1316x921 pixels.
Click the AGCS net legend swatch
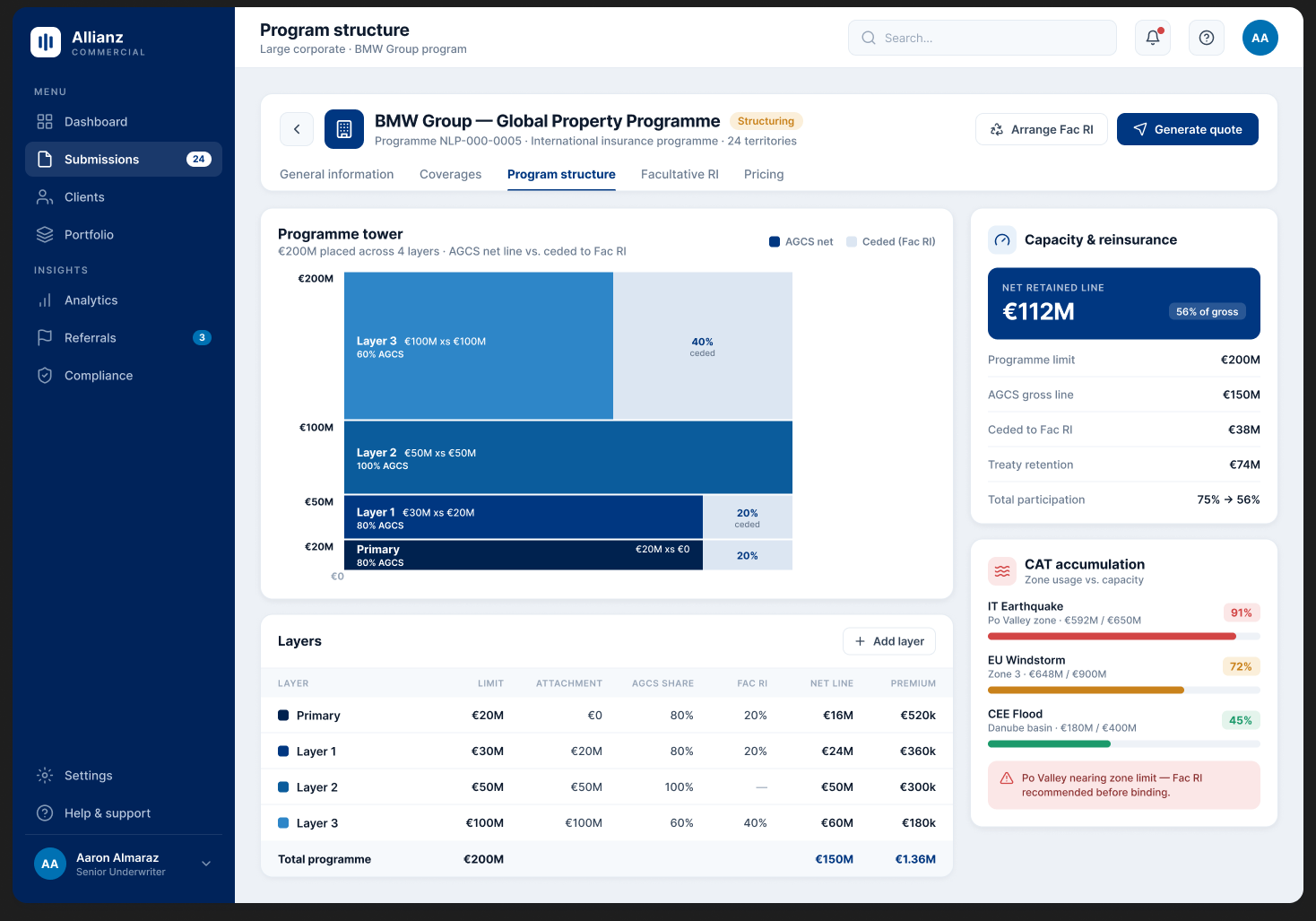(x=775, y=241)
